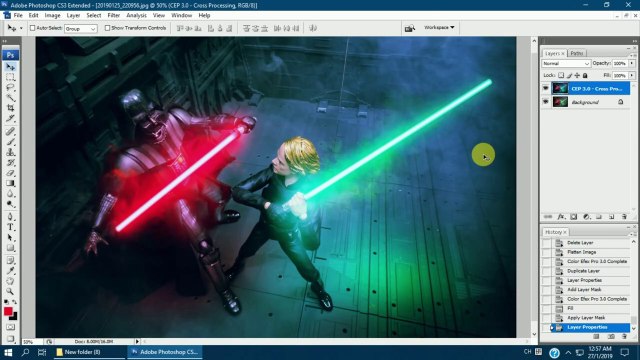This screenshot has width=640, height=360.
Task: Enable Auto-Select checkbox
Action: pos(33,28)
